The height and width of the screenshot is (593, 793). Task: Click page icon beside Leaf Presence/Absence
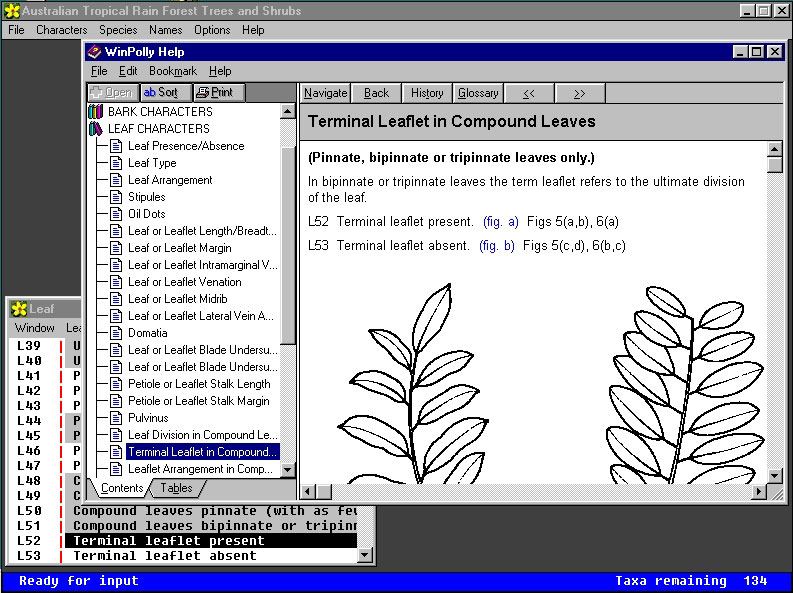[116, 146]
